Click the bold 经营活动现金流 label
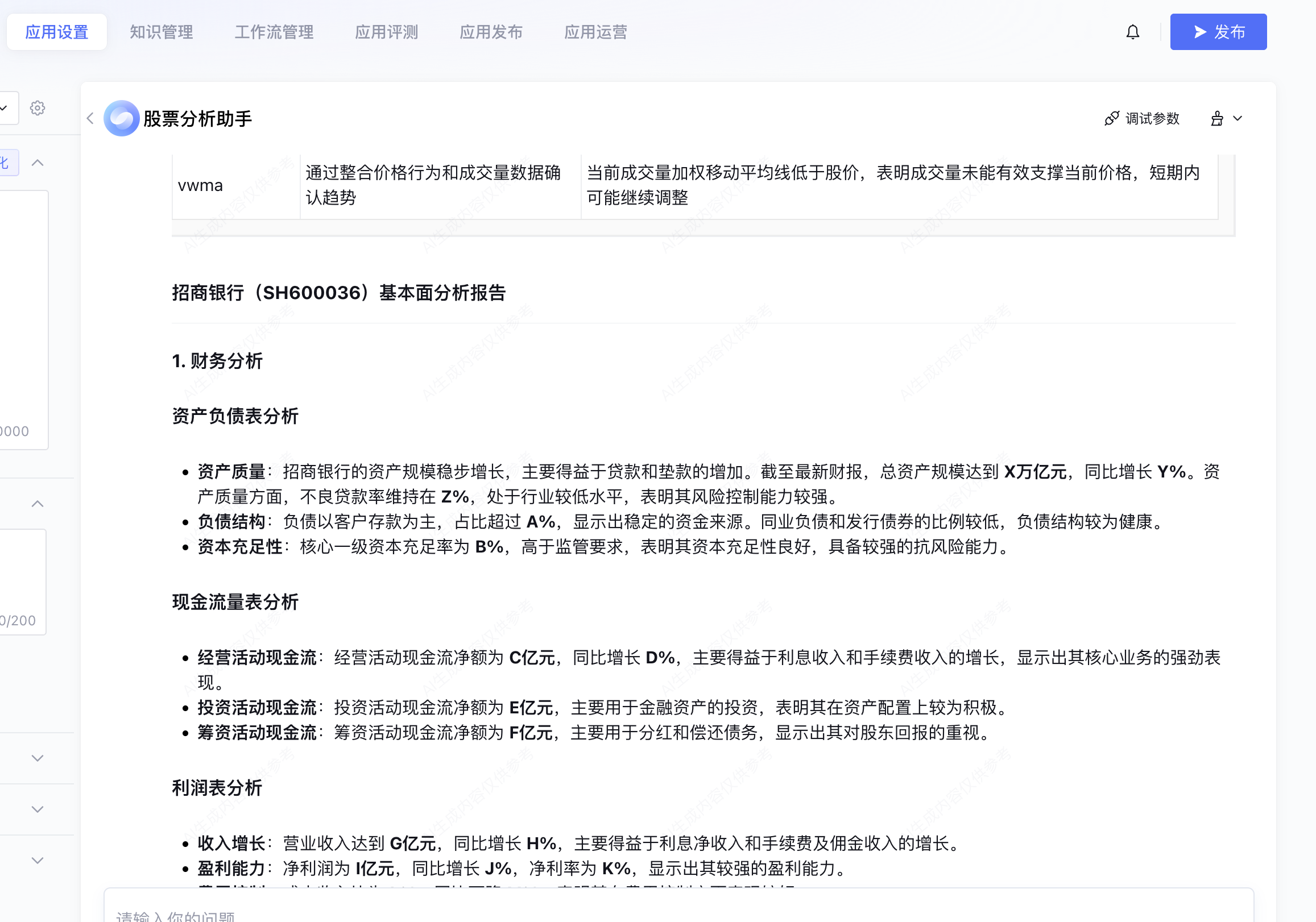 pos(258,657)
